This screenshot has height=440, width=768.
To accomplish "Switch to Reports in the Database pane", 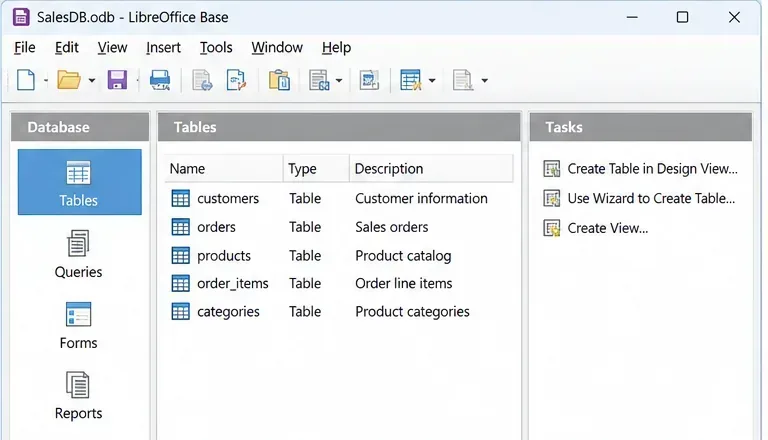I will pyautogui.click(x=78, y=396).
